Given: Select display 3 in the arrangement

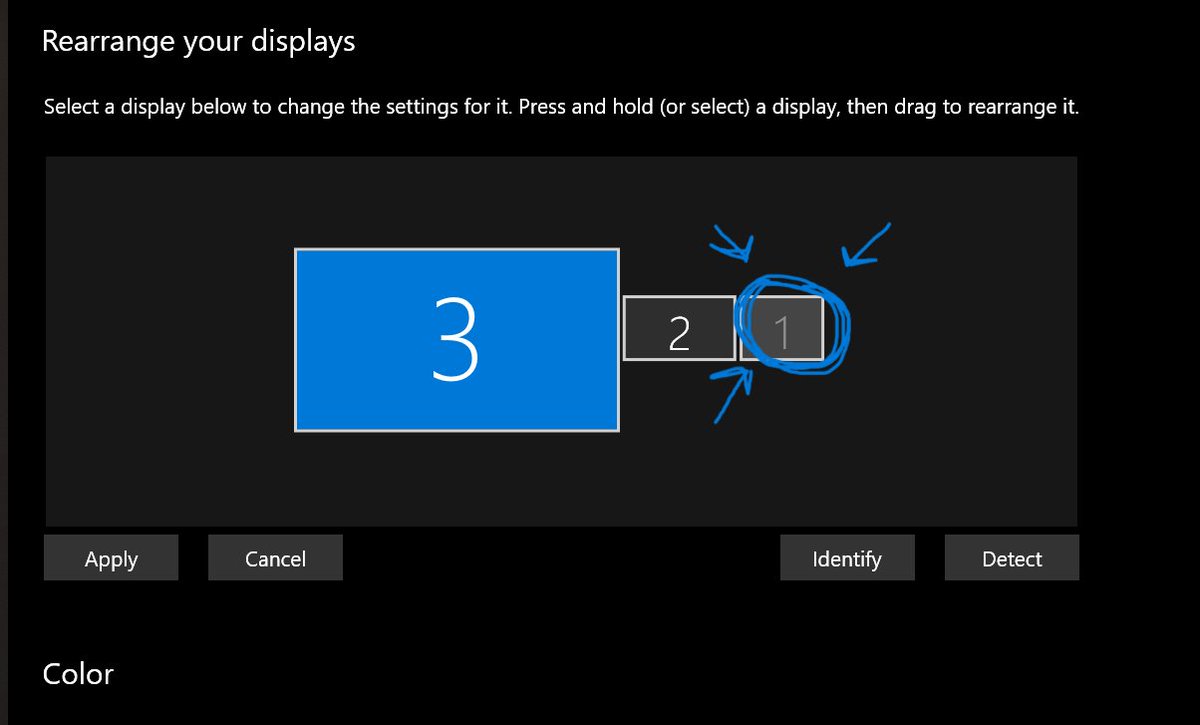Looking at the screenshot, I should coord(456,340).
